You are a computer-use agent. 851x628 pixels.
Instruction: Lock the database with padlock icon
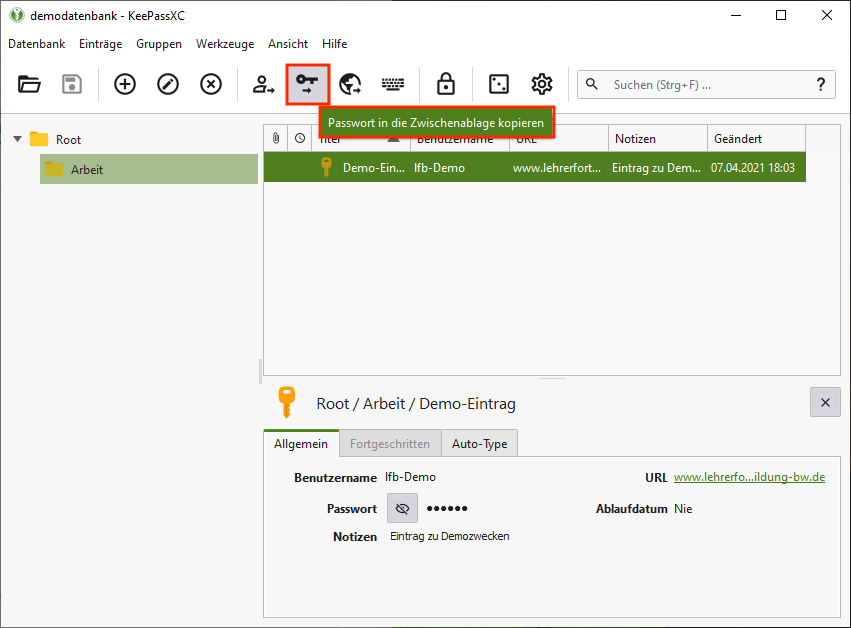[x=446, y=85]
